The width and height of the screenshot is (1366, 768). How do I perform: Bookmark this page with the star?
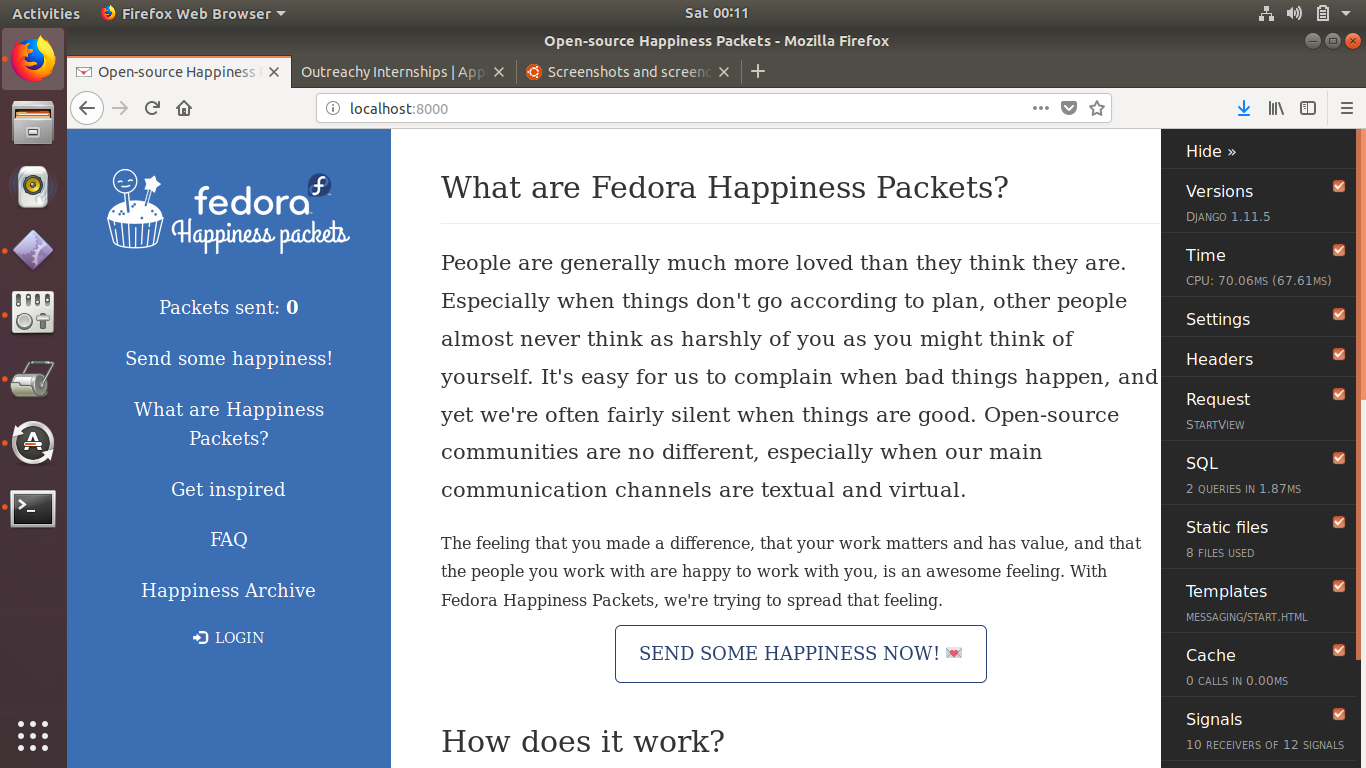click(x=1097, y=108)
